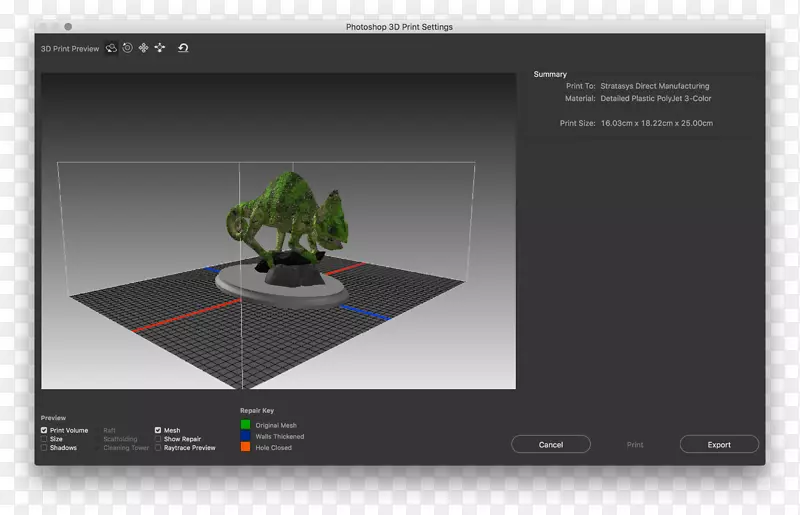800x515 pixels.
Task: Select the Roll 3D camera tool
Action: (x=128, y=48)
